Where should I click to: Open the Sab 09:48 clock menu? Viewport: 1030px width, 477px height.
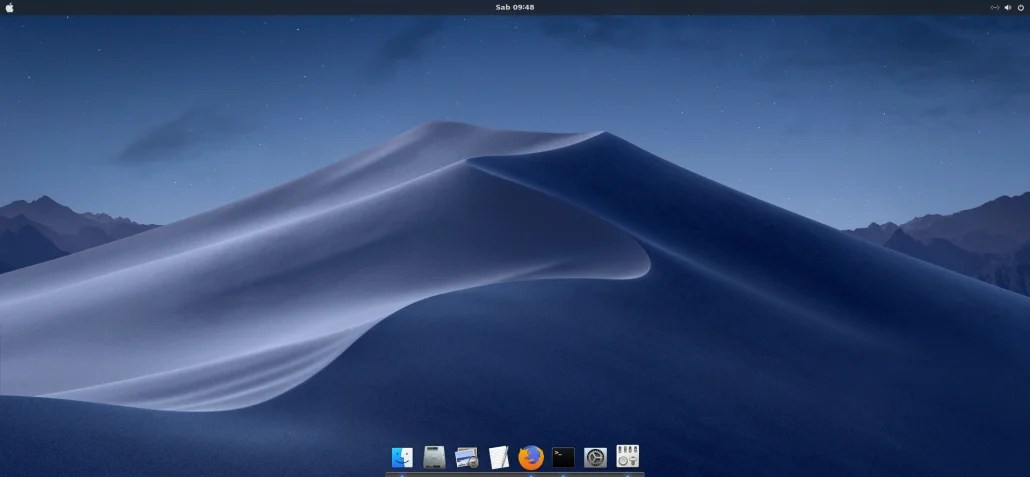(514, 7)
